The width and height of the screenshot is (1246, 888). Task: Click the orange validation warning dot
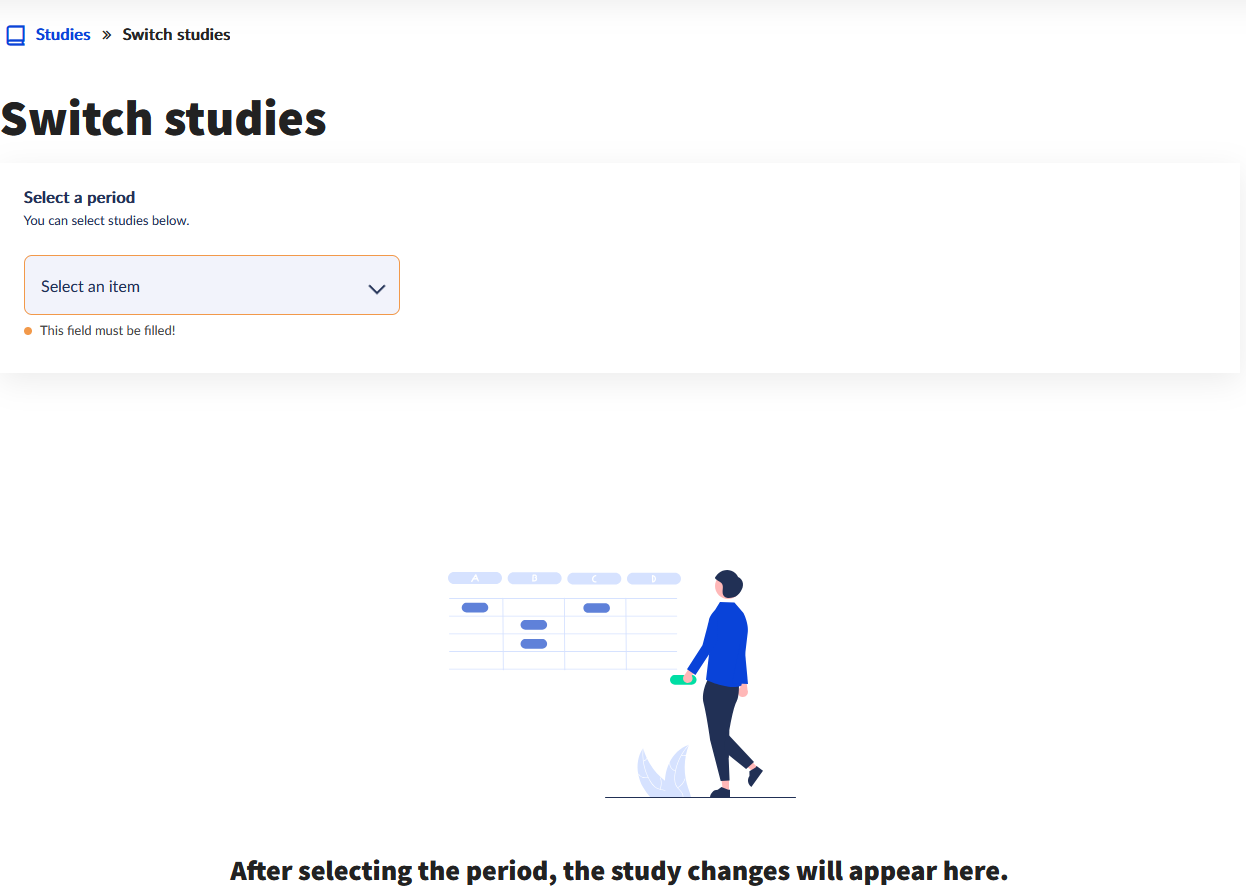(x=28, y=331)
